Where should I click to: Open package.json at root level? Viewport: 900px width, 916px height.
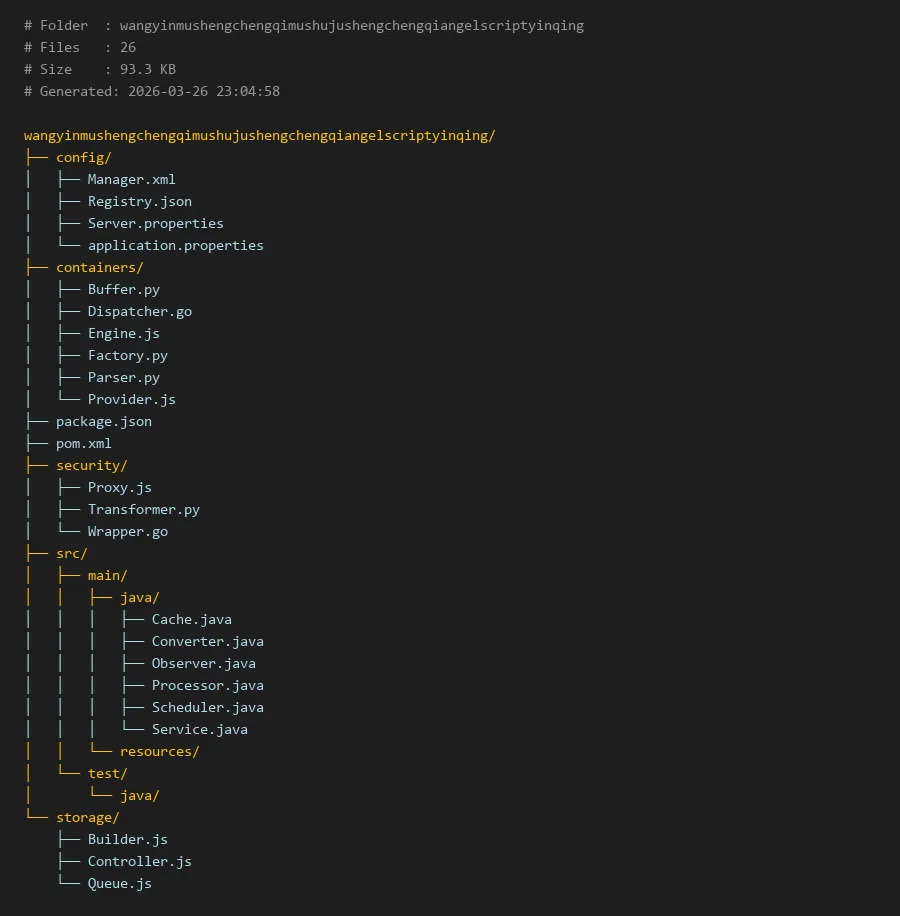click(103, 421)
